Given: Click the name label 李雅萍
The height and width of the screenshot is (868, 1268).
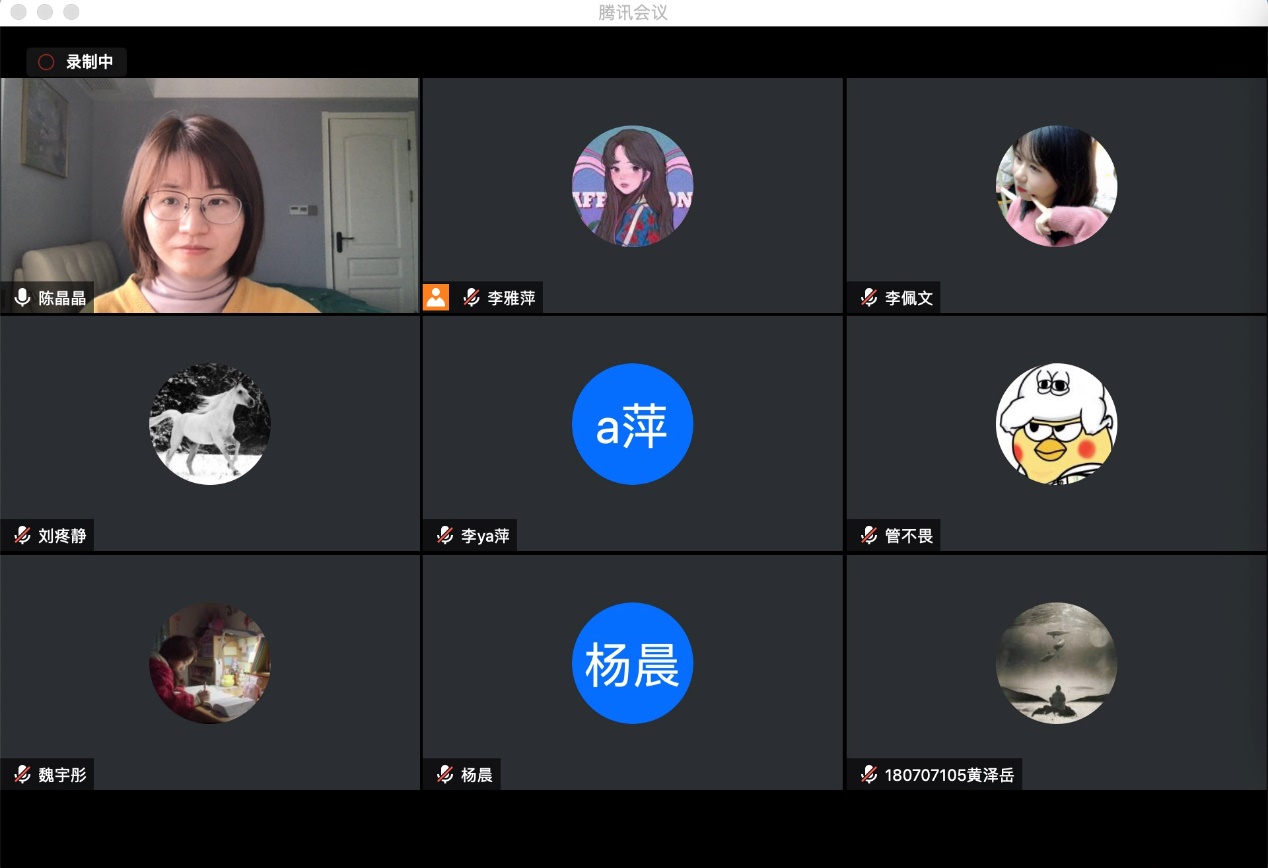Looking at the screenshot, I should [x=511, y=298].
